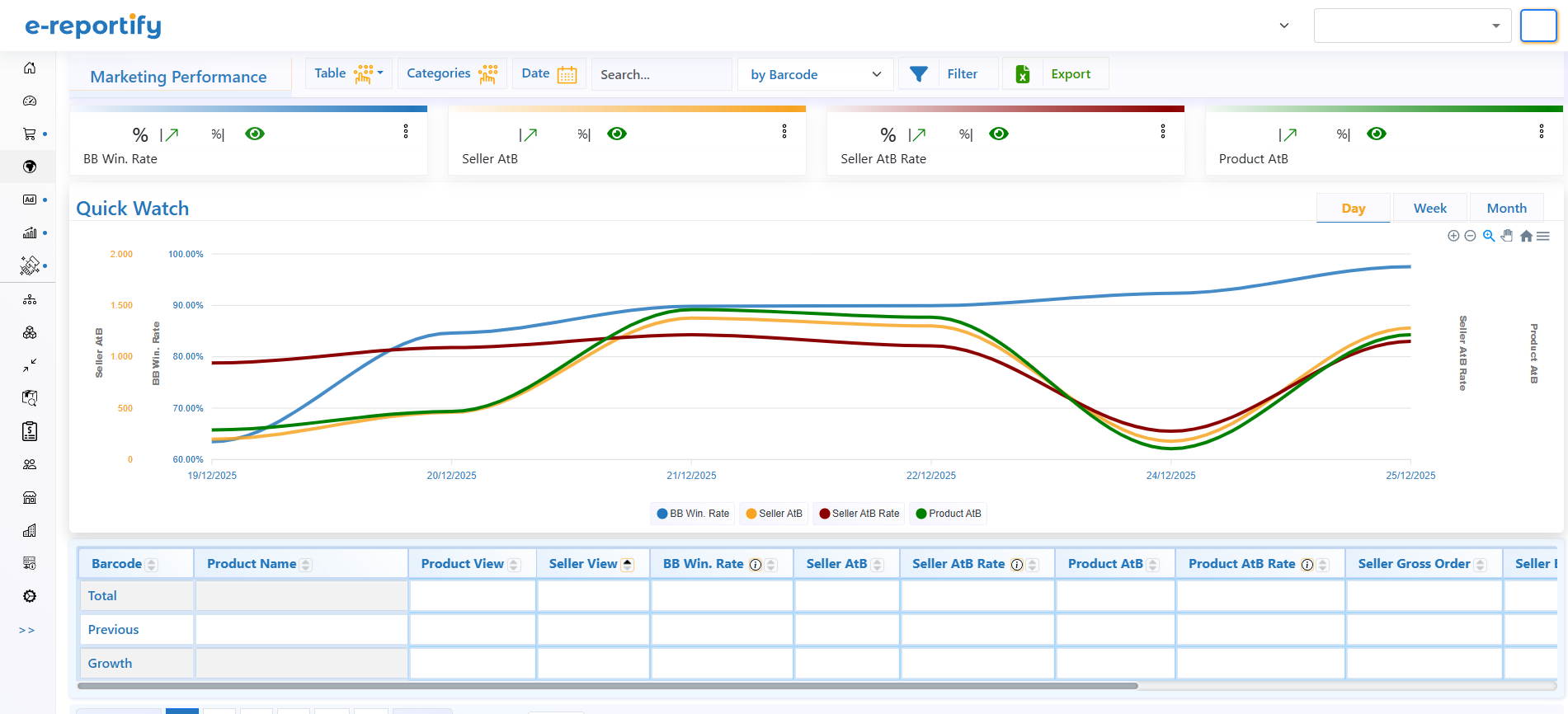
Task: Toggle Seller AtB eye visibility
Action: [617, 134]
